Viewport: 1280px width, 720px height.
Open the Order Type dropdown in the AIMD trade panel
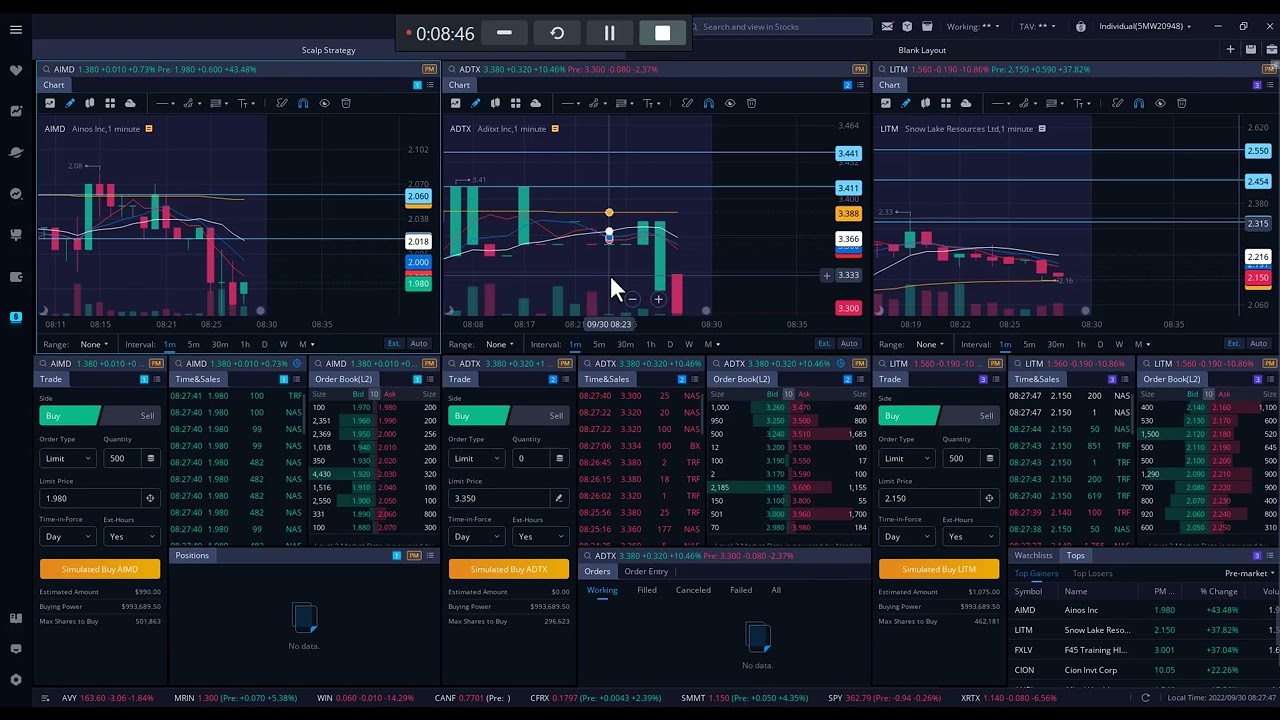pyautogui.click(x=68, y=458)
